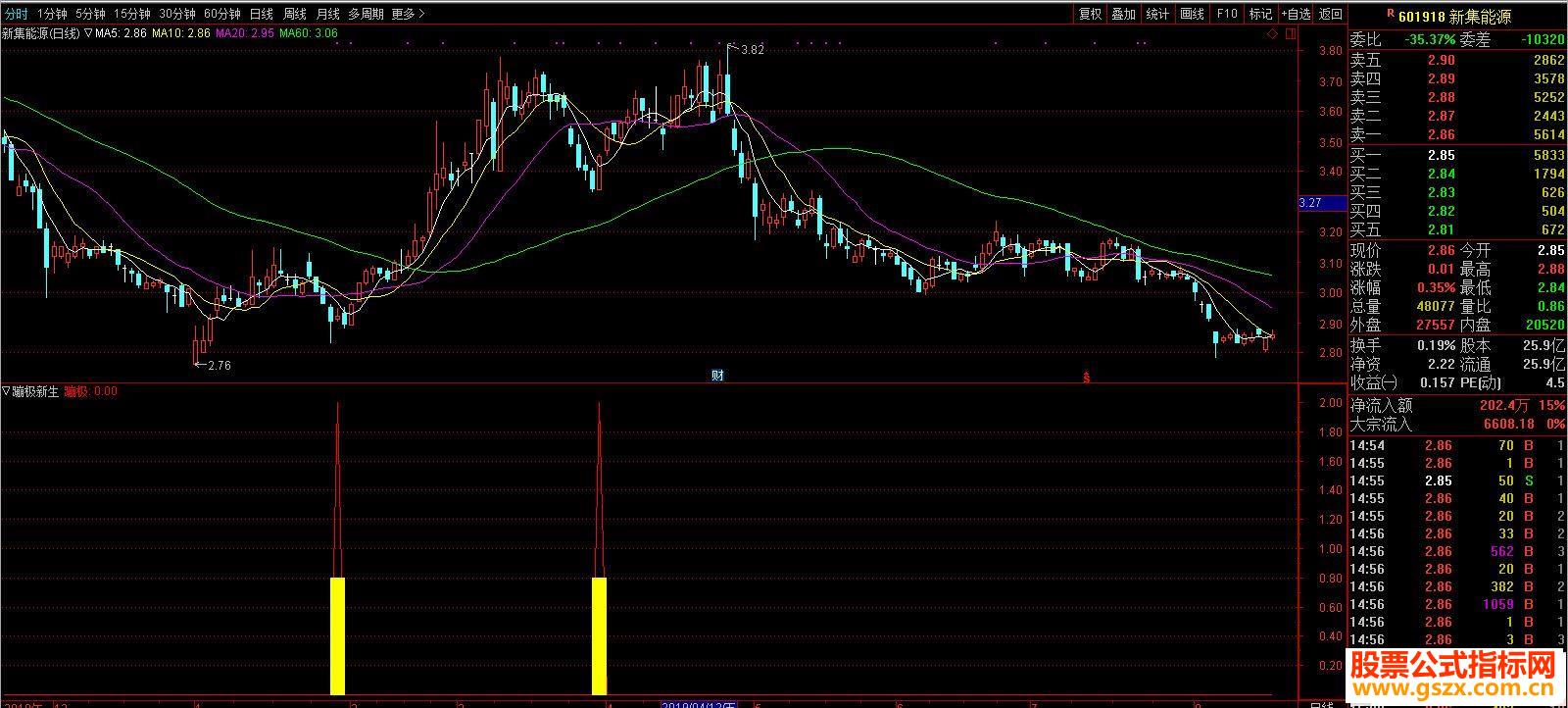Click the diamond icon above the price axis
Image resolution: width=1568 pixels, height=708 pixels.
point(1271,34)
